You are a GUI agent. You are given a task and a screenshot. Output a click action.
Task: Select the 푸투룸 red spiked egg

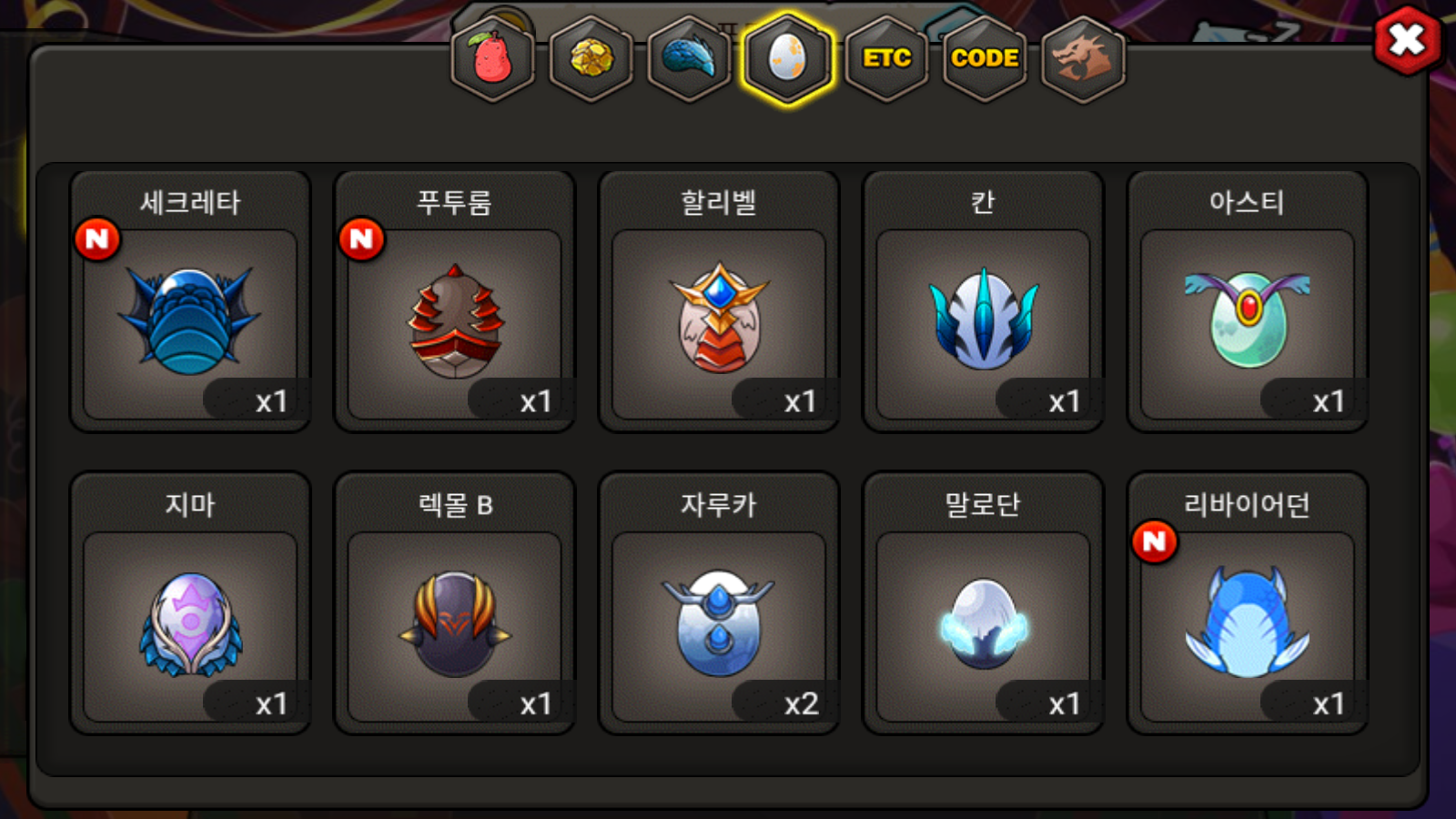[x=454, y=301]
